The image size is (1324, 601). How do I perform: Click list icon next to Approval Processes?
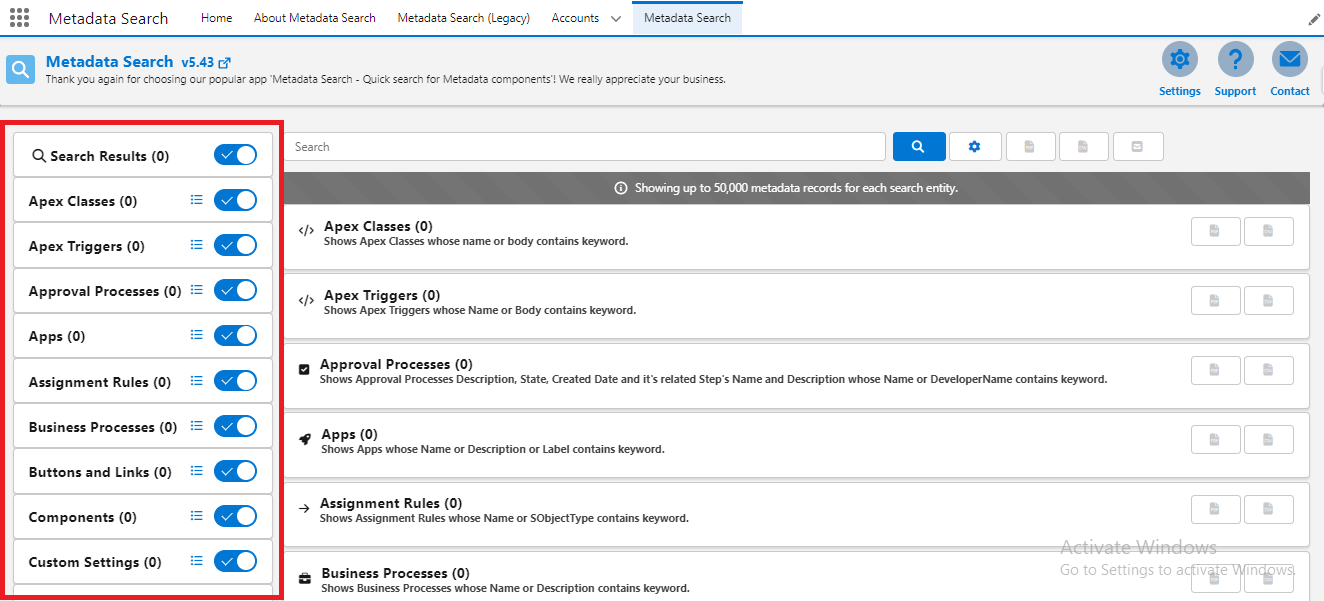pyautogui.click(x=197, y=290)
